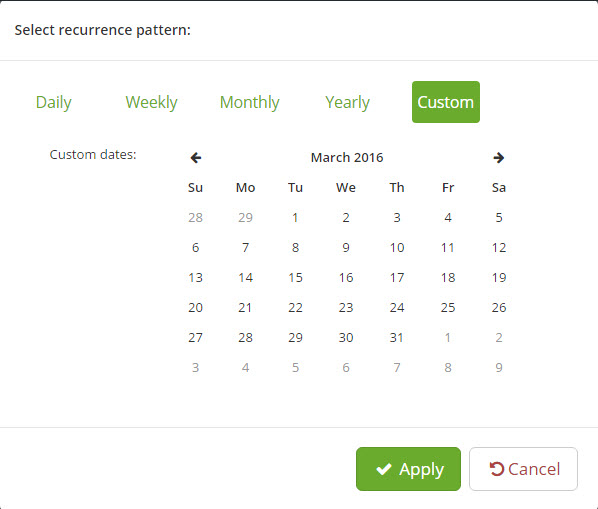This screenshot has height=509, width=598.
Task: Click the Cancel button
Action: tap(523, 469)
